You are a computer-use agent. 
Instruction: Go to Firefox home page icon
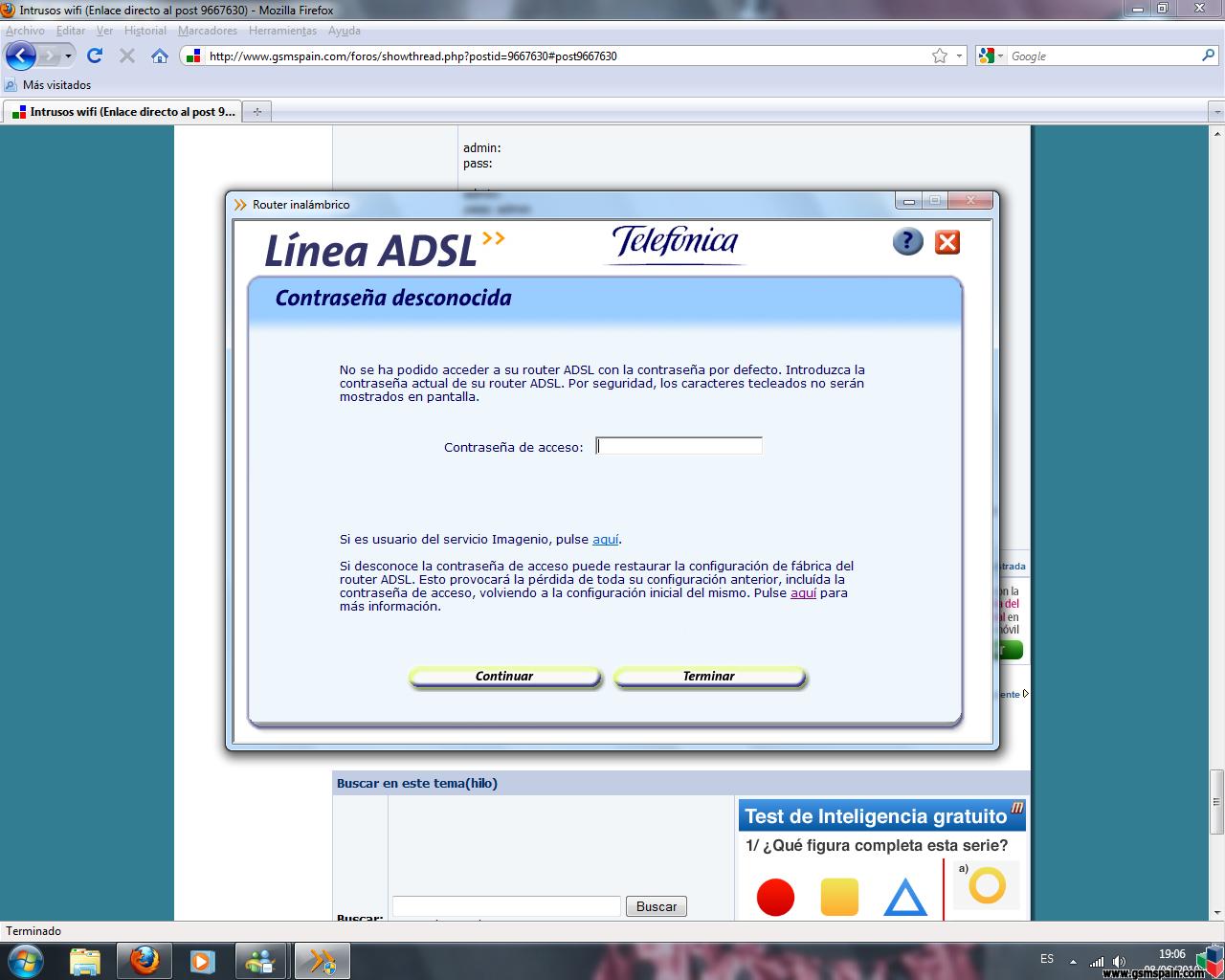(160, 56)
